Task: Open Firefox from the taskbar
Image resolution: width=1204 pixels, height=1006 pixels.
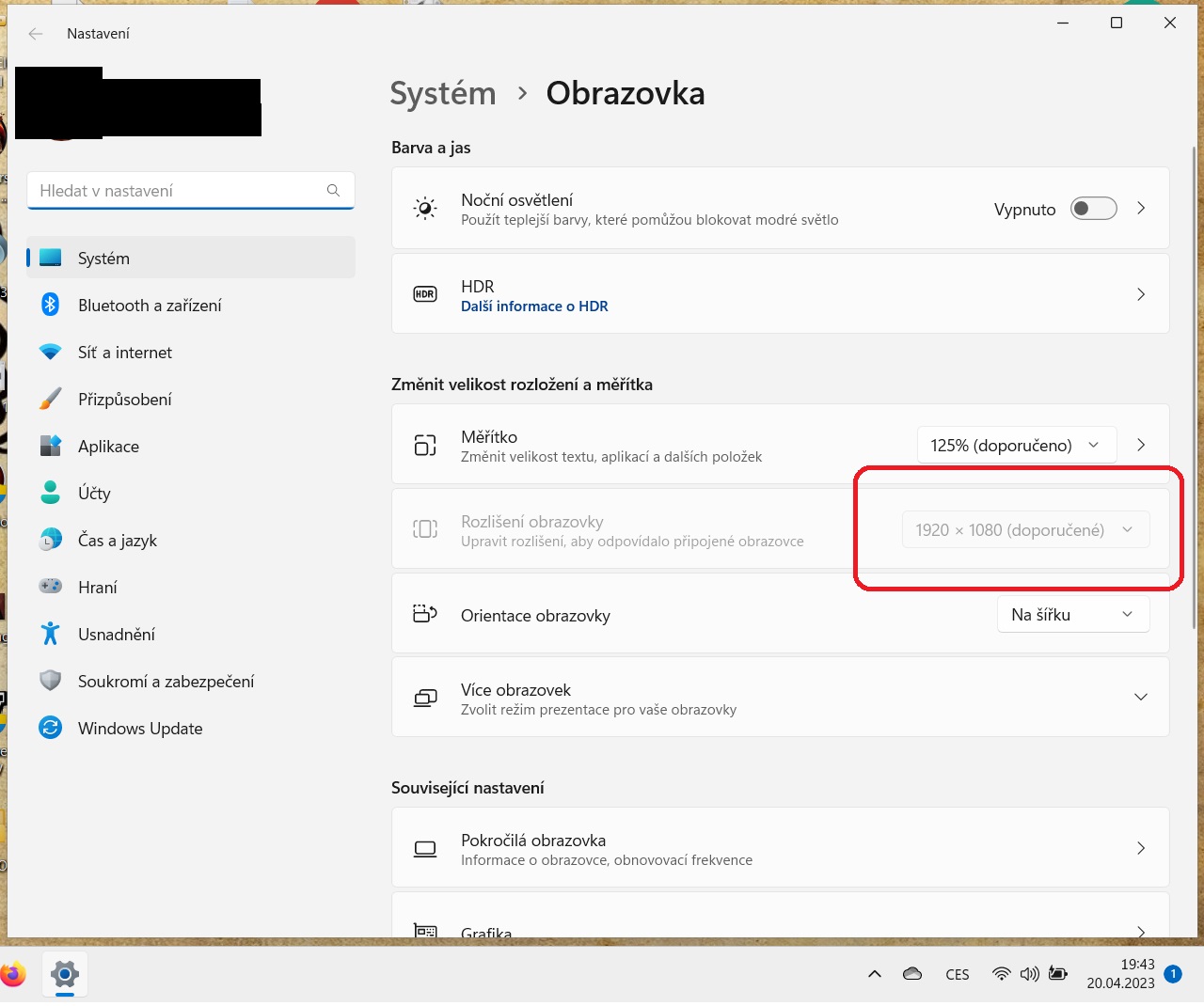Action: [12, 974]
